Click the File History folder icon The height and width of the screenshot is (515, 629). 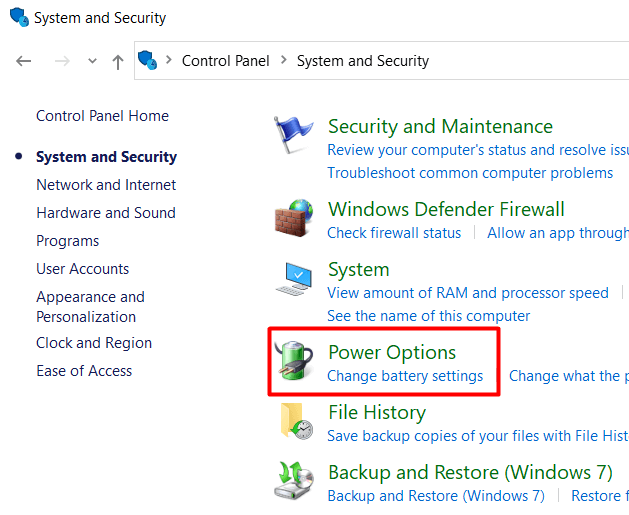[294, 422]
